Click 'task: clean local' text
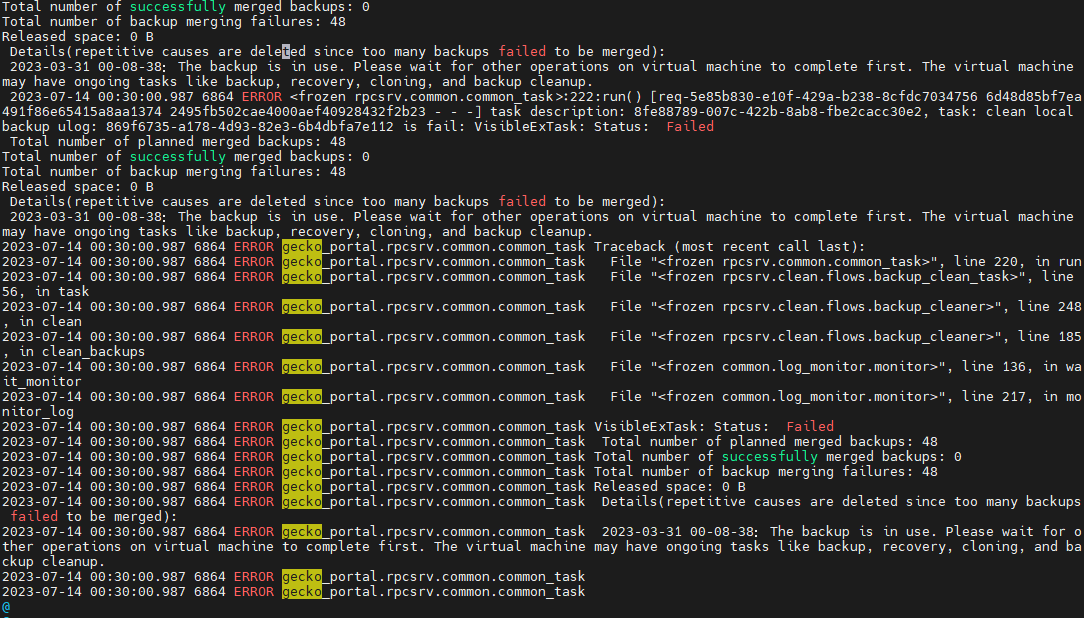Screen dimensions: 1084x618 pos(1006,111)
